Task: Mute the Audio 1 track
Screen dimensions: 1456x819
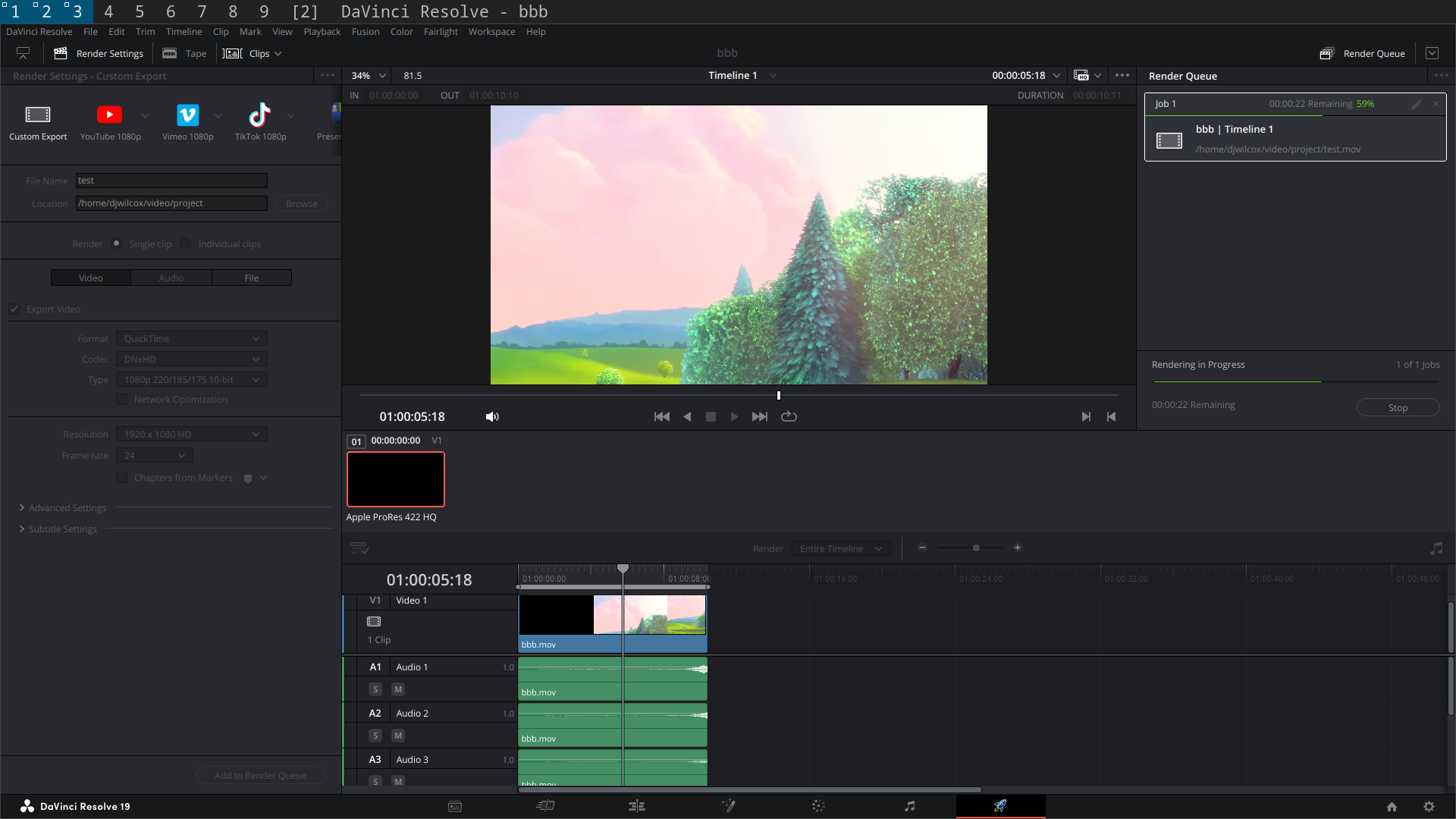Action: [x=398, y=689]
